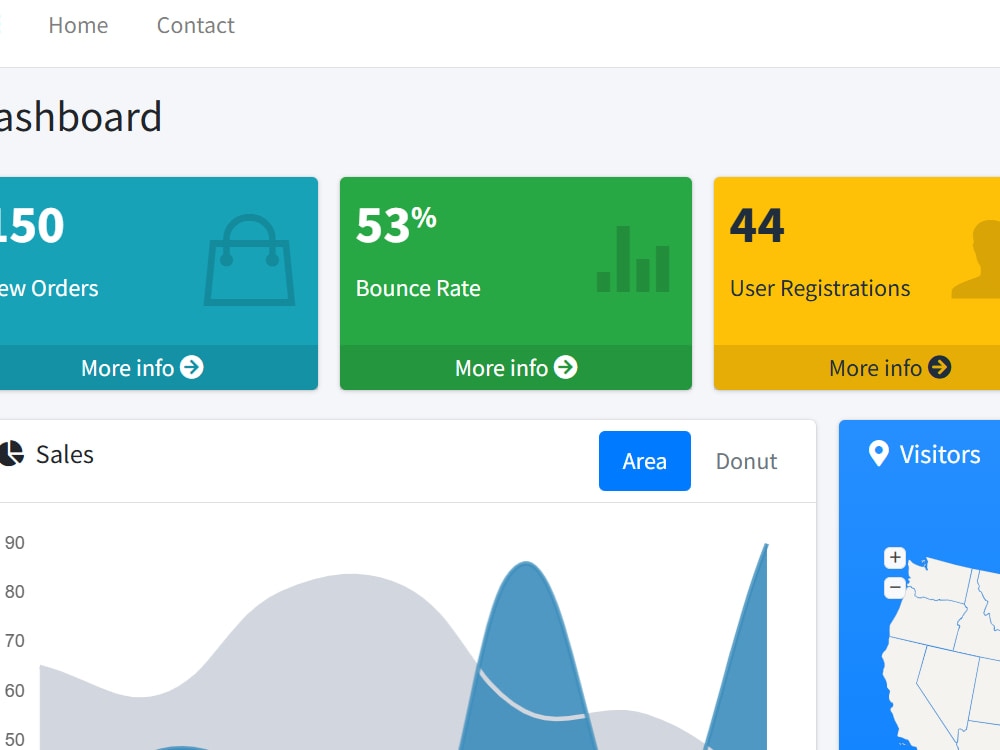Click arrow icon in Bounce Rate footer

point(566,367)
